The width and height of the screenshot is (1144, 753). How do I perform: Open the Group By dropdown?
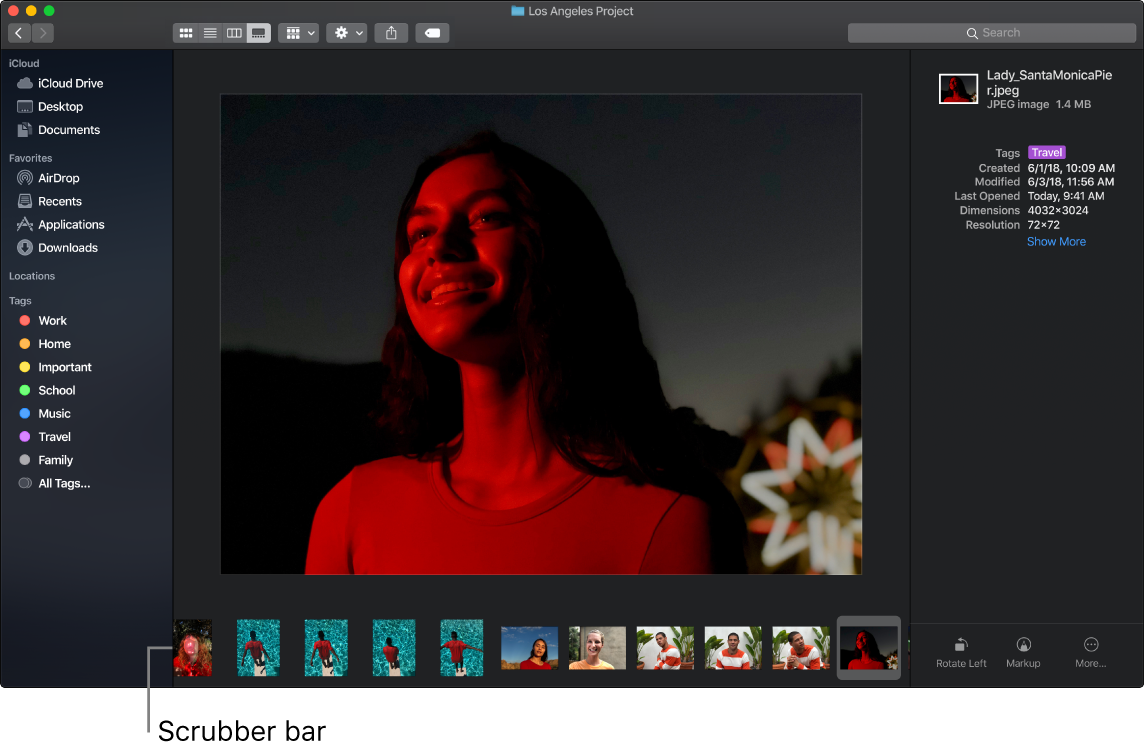pos(298,32)
